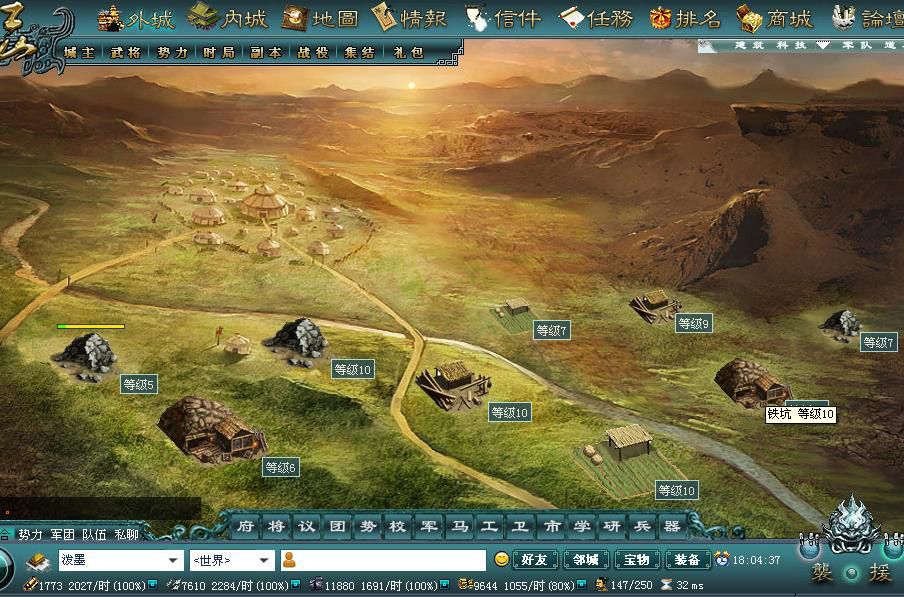This screenshot has height=597, width=904.
Task: Open the 城主 lord menu
Action: tap(79, 52)
